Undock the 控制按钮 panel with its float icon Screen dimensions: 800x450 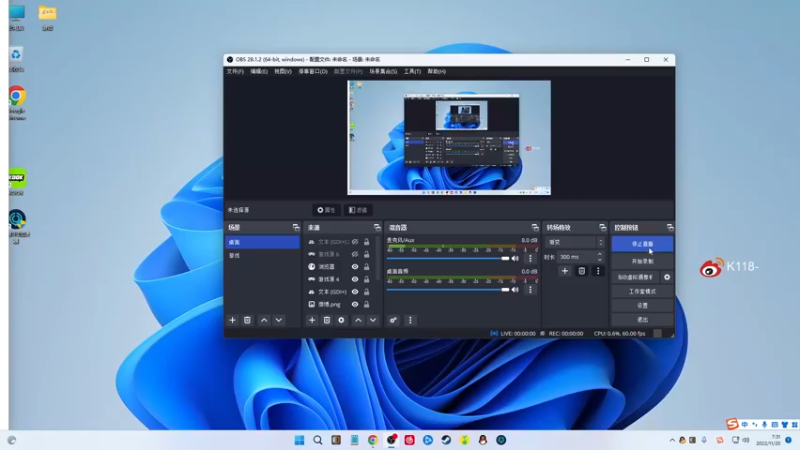tap(670, 228)
